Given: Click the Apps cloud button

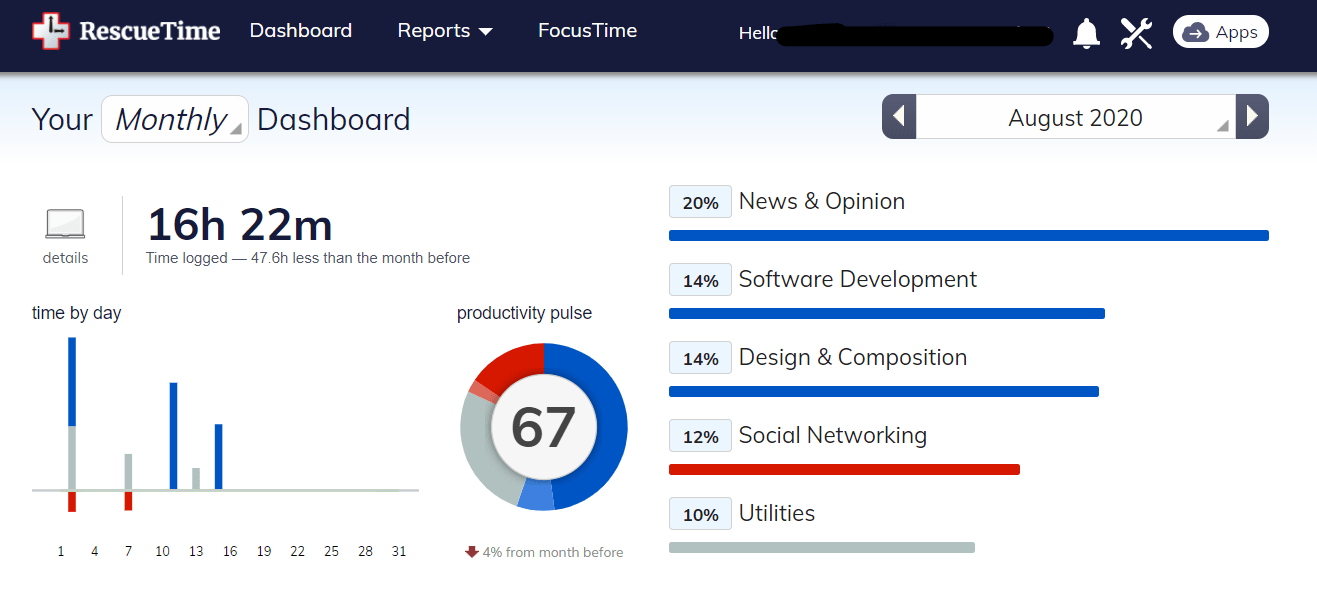Looking at the screenshot, I should (x=1221, y=32).
